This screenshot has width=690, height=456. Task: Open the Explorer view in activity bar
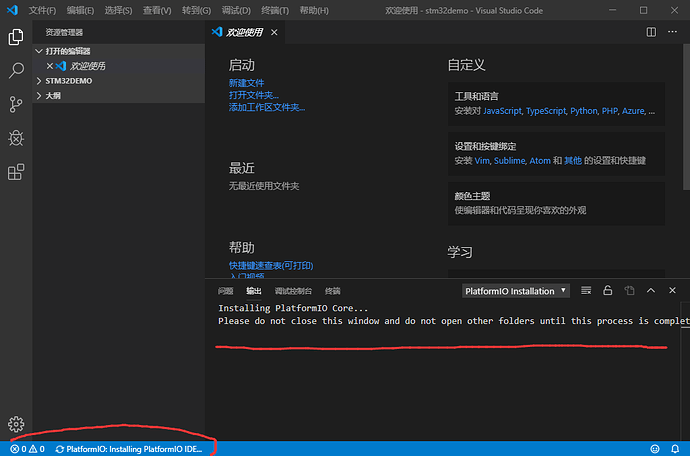coord(16,37)
